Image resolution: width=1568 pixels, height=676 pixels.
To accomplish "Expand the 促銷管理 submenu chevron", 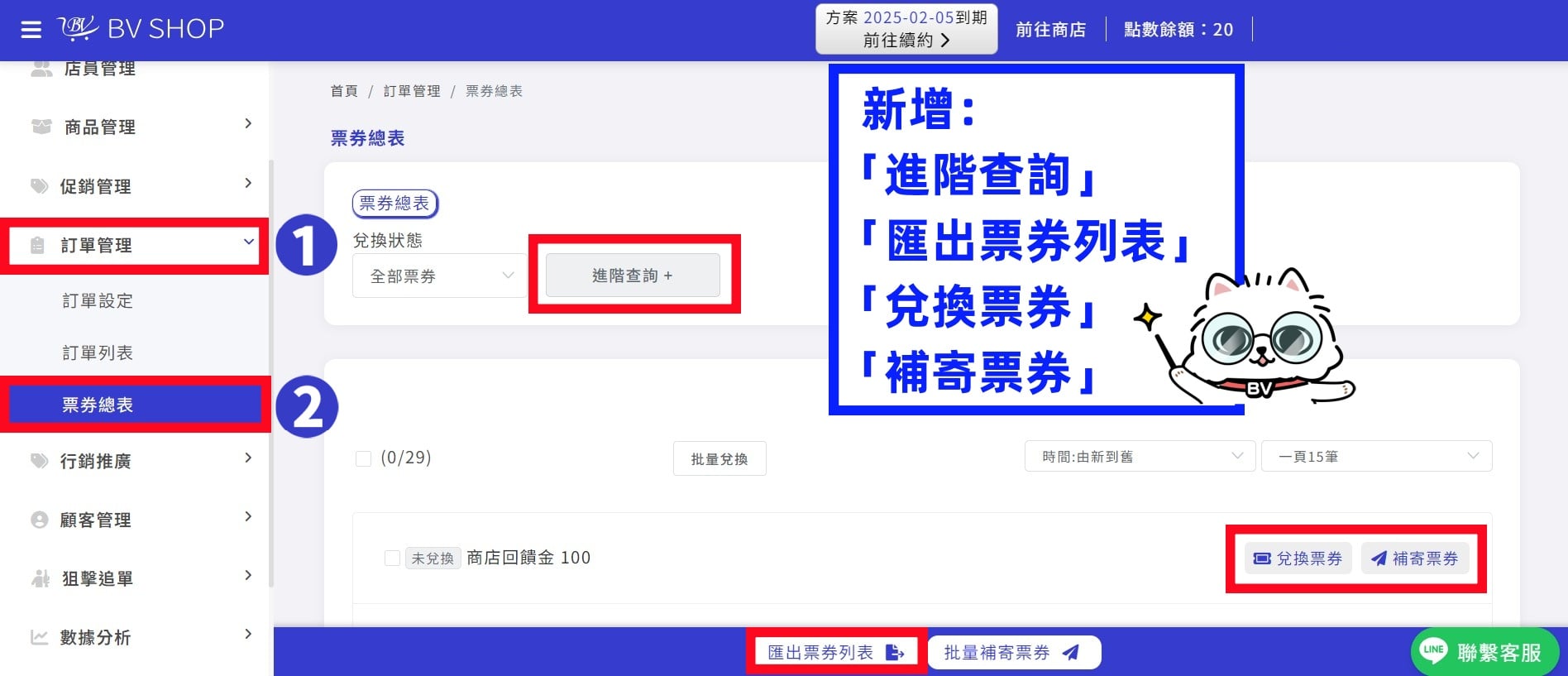I will (x=248, y=184).
